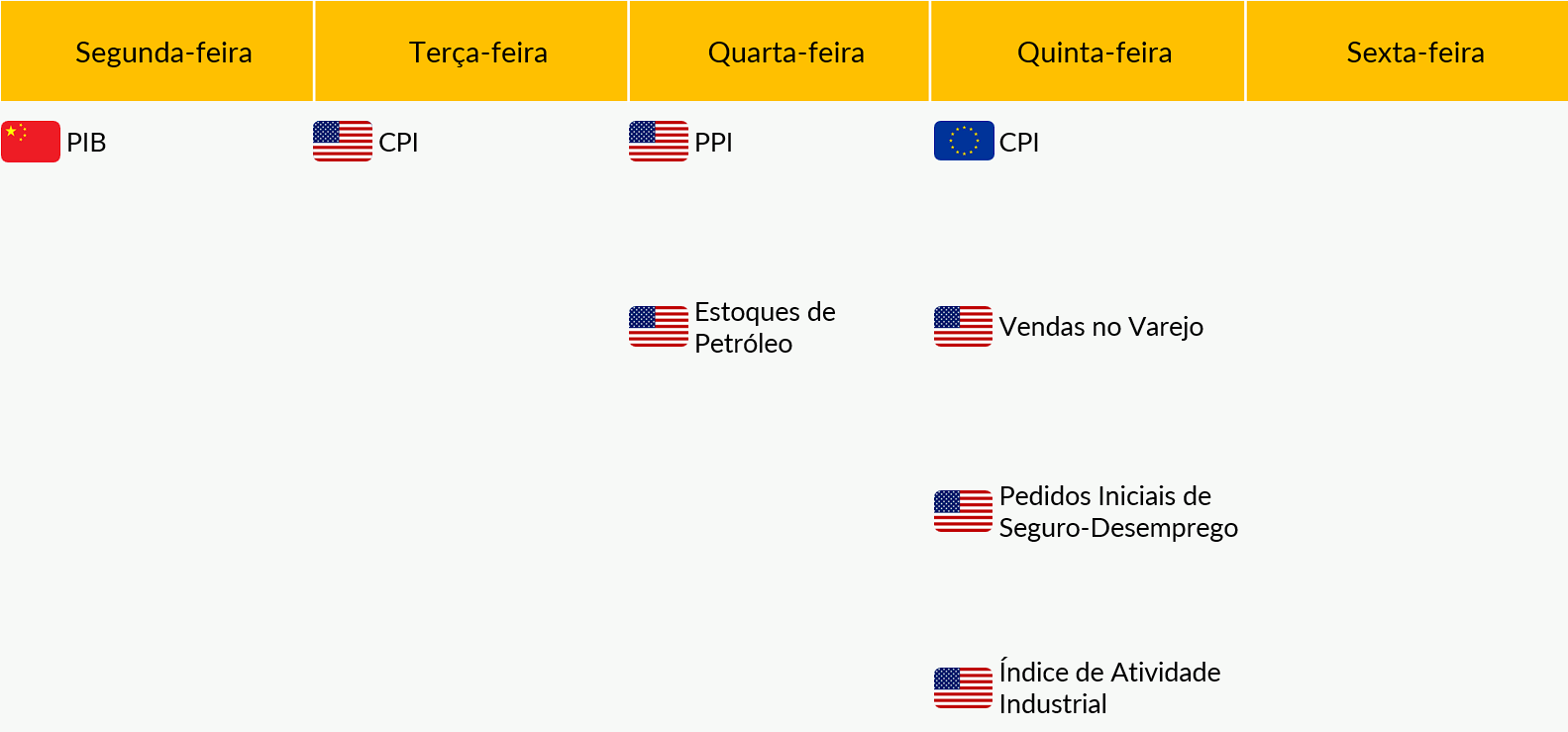The image size is (1568, 732).
Task: Click the European Union flag icon
Action: (964, 141)
